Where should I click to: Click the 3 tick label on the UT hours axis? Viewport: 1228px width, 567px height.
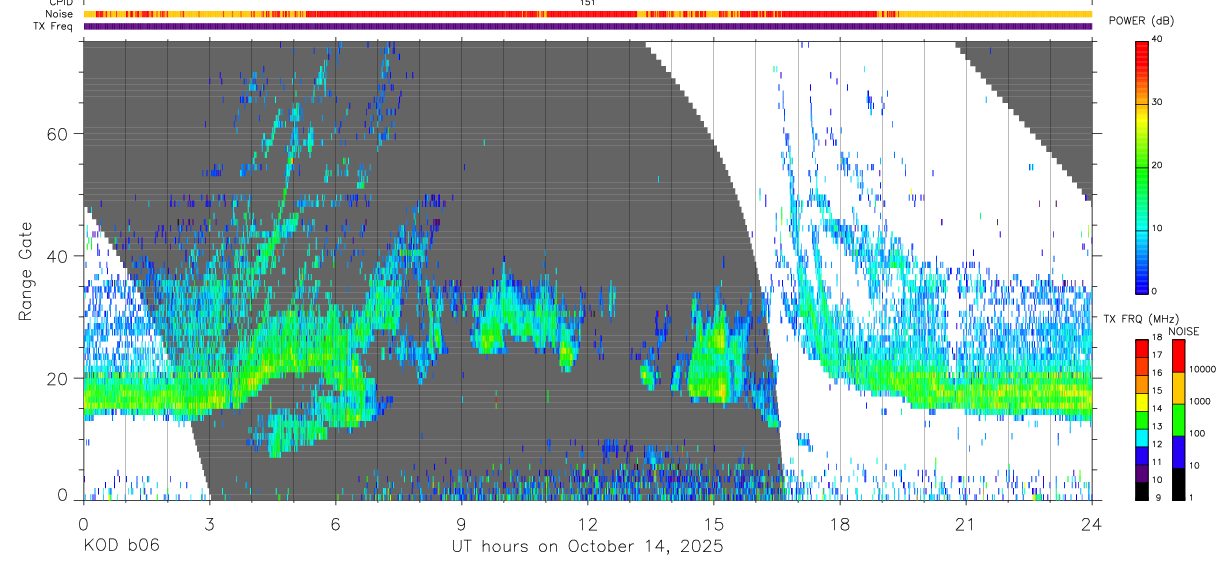click(209, 524)
